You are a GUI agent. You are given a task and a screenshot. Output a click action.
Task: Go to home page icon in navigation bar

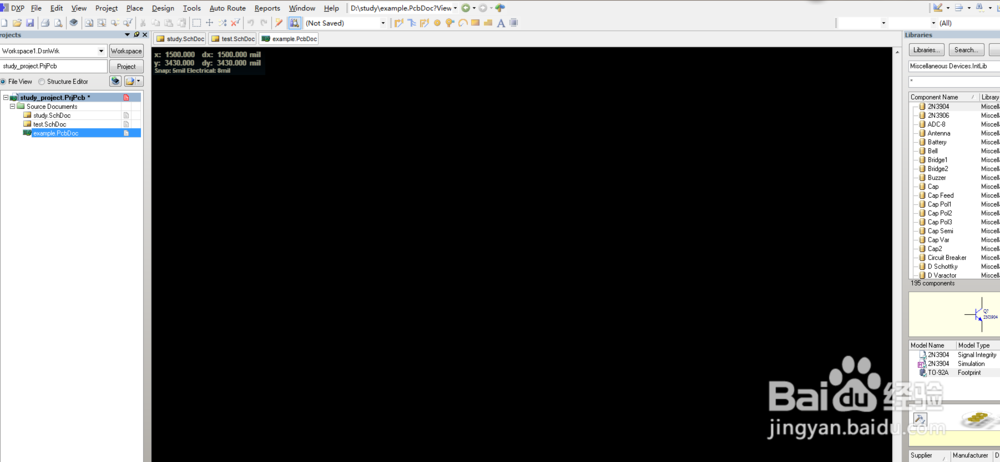[x=500, y=8]
